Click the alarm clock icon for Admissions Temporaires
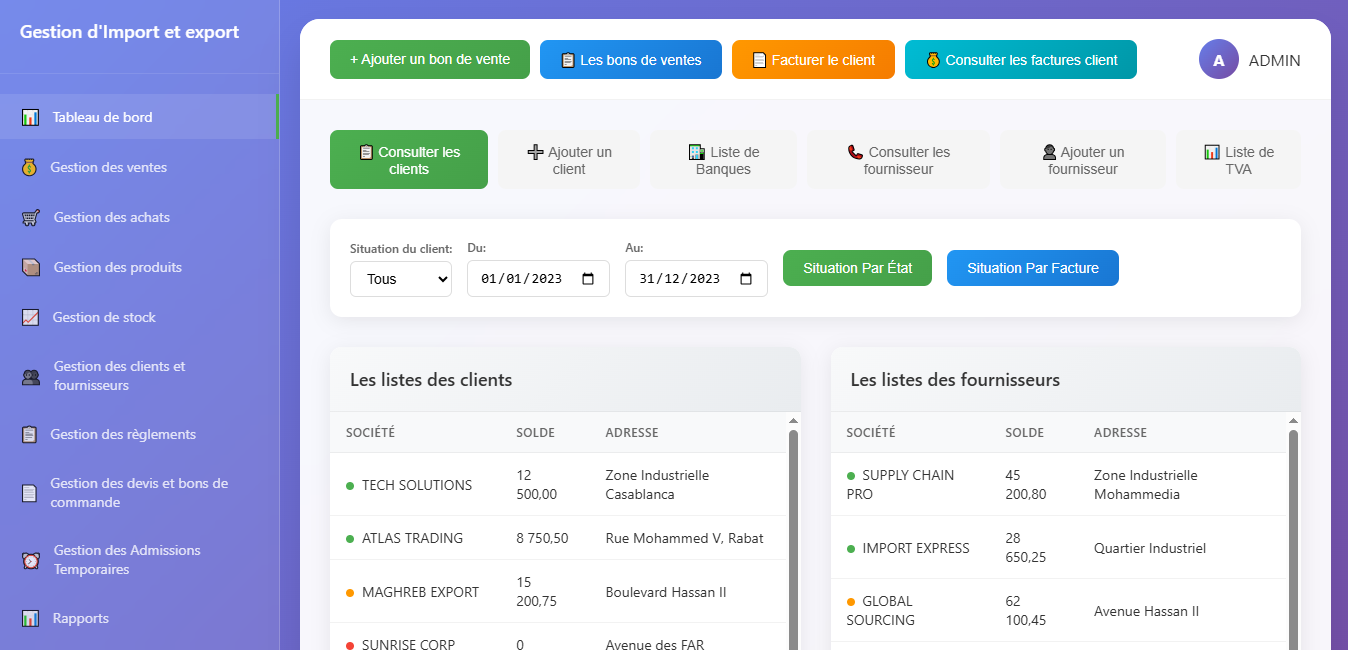The width and height of the screenshot is (1348, 650). coord(31,561)
